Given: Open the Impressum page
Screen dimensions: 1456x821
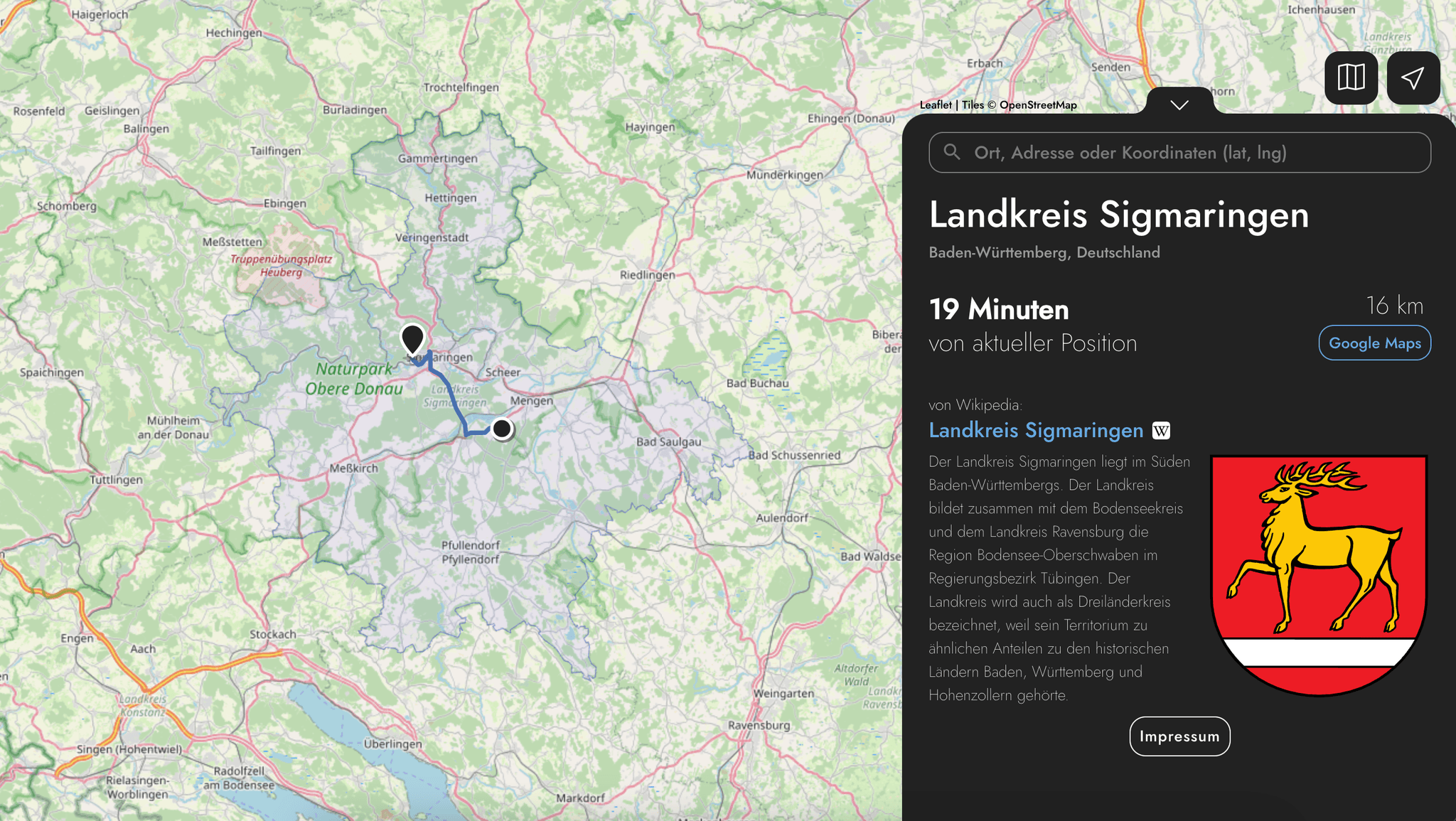Looking at the screenshot, I should pyautogui.click(x=1179, y=736).
